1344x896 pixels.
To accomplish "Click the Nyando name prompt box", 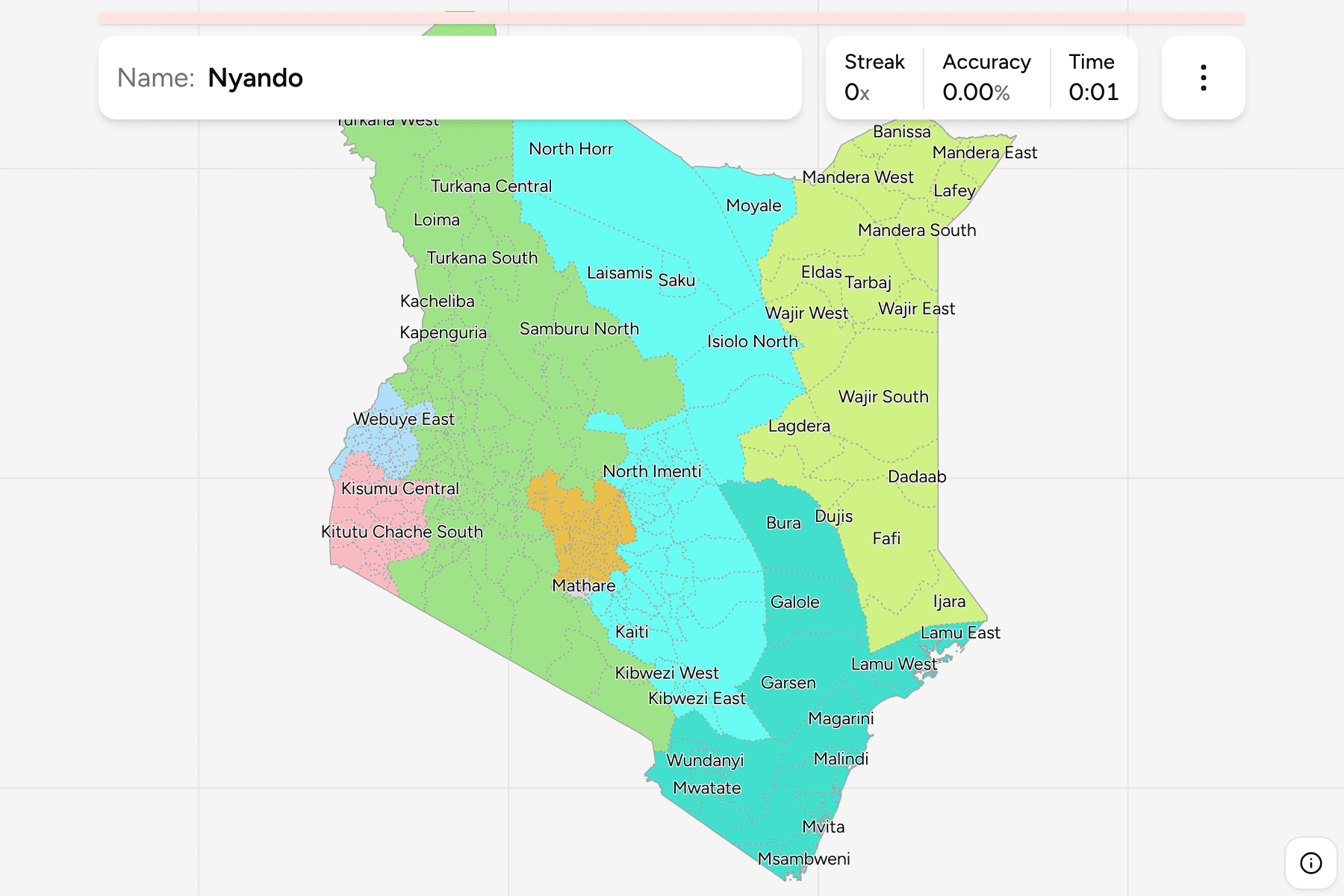I will click(450, 78).
